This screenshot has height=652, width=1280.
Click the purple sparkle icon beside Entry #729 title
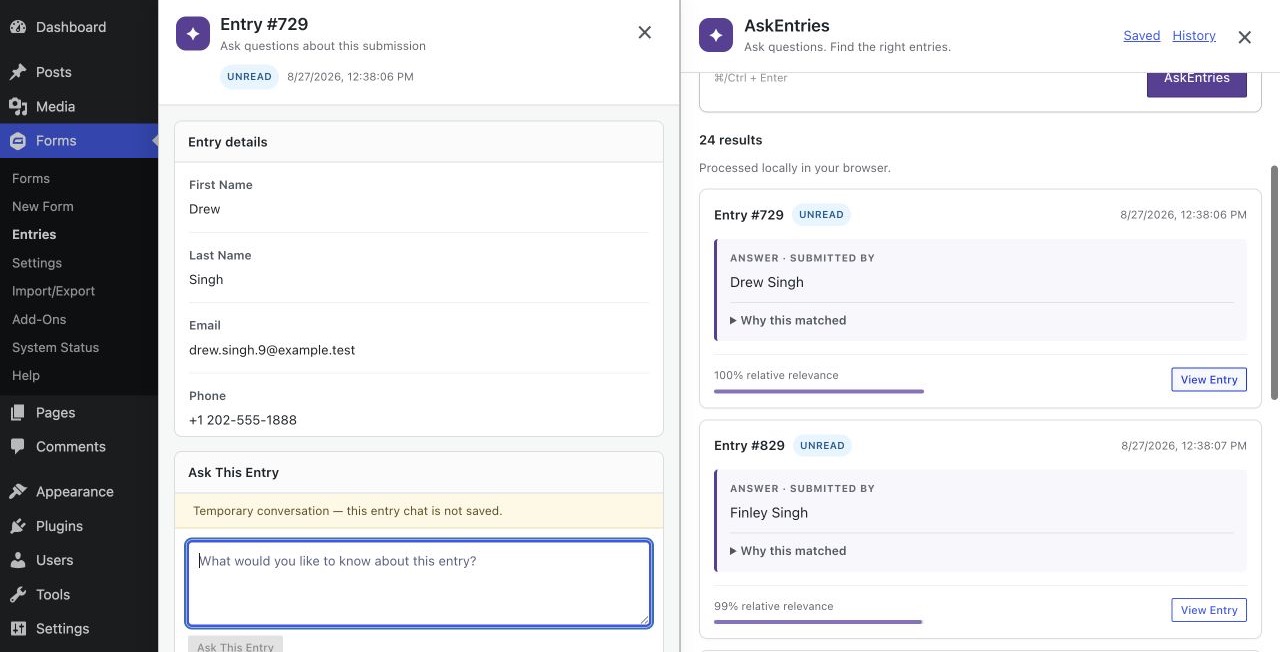(x=193, y=33)
